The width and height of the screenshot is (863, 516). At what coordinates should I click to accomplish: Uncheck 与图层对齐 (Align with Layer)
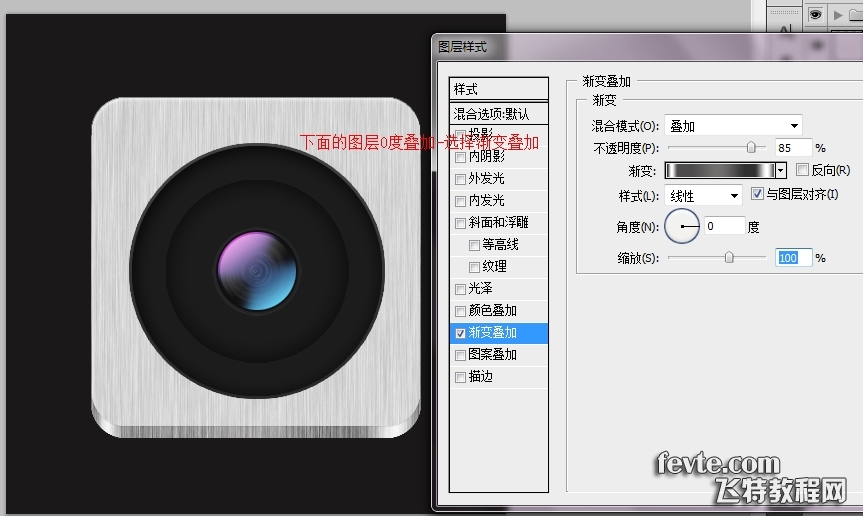(757, 194)
